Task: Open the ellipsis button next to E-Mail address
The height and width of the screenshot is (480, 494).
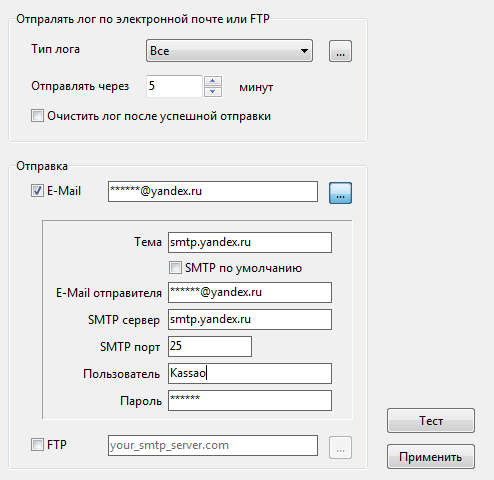Action: coord(340,193)
